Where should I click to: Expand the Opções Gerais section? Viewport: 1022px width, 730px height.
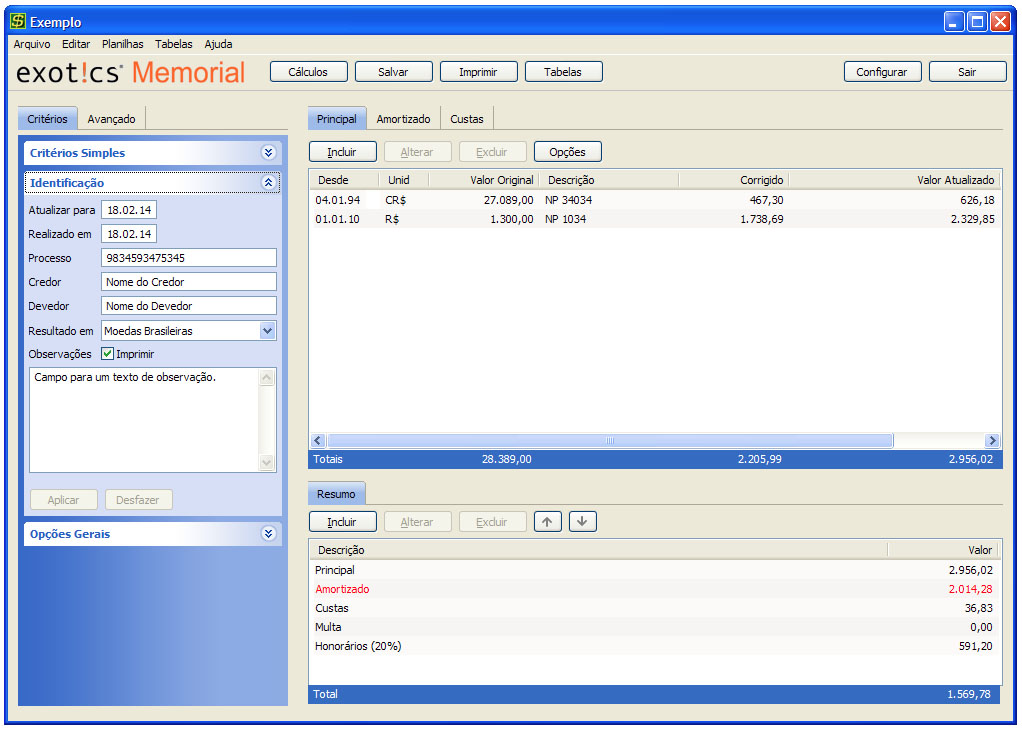268,534
